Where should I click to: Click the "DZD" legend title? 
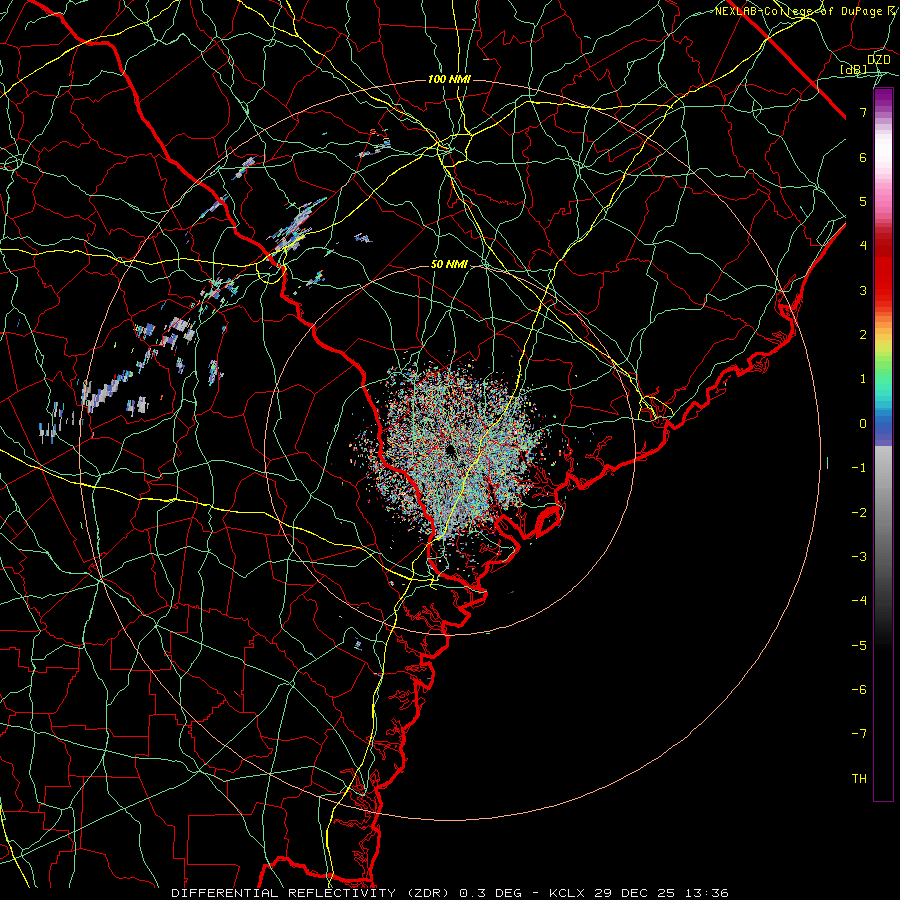click(879, 60)
